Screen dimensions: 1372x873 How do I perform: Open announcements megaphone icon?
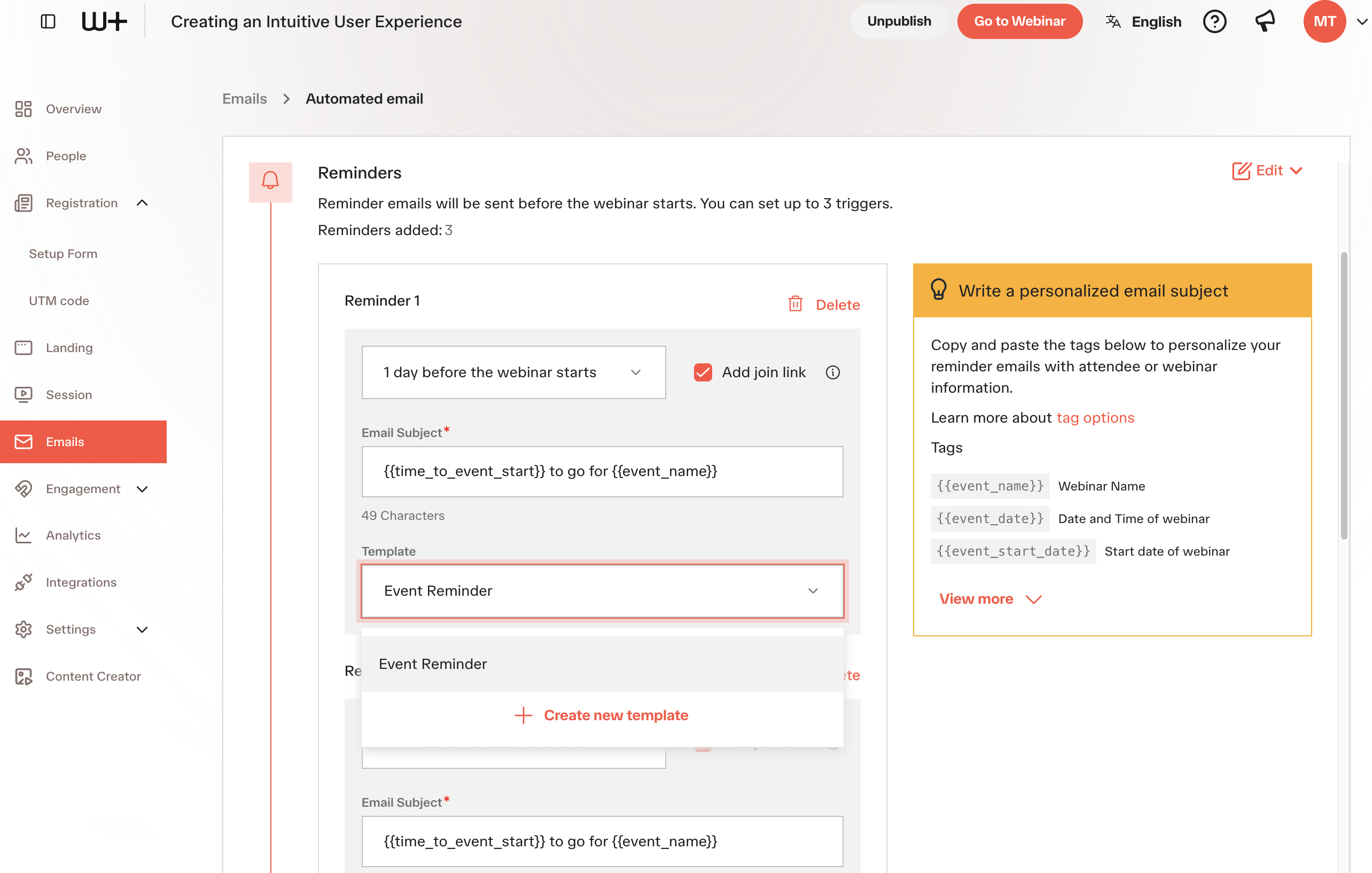(1265, 21)
